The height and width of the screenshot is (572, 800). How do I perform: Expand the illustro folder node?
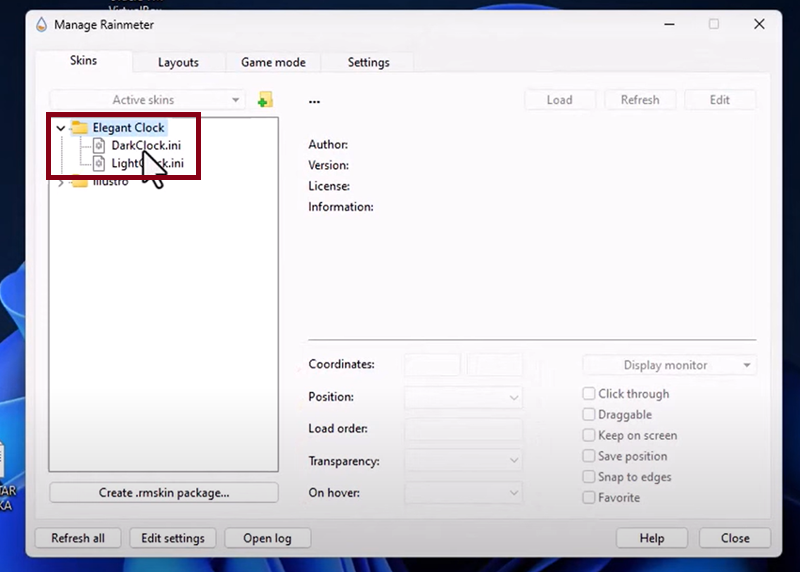click(61, 182)
